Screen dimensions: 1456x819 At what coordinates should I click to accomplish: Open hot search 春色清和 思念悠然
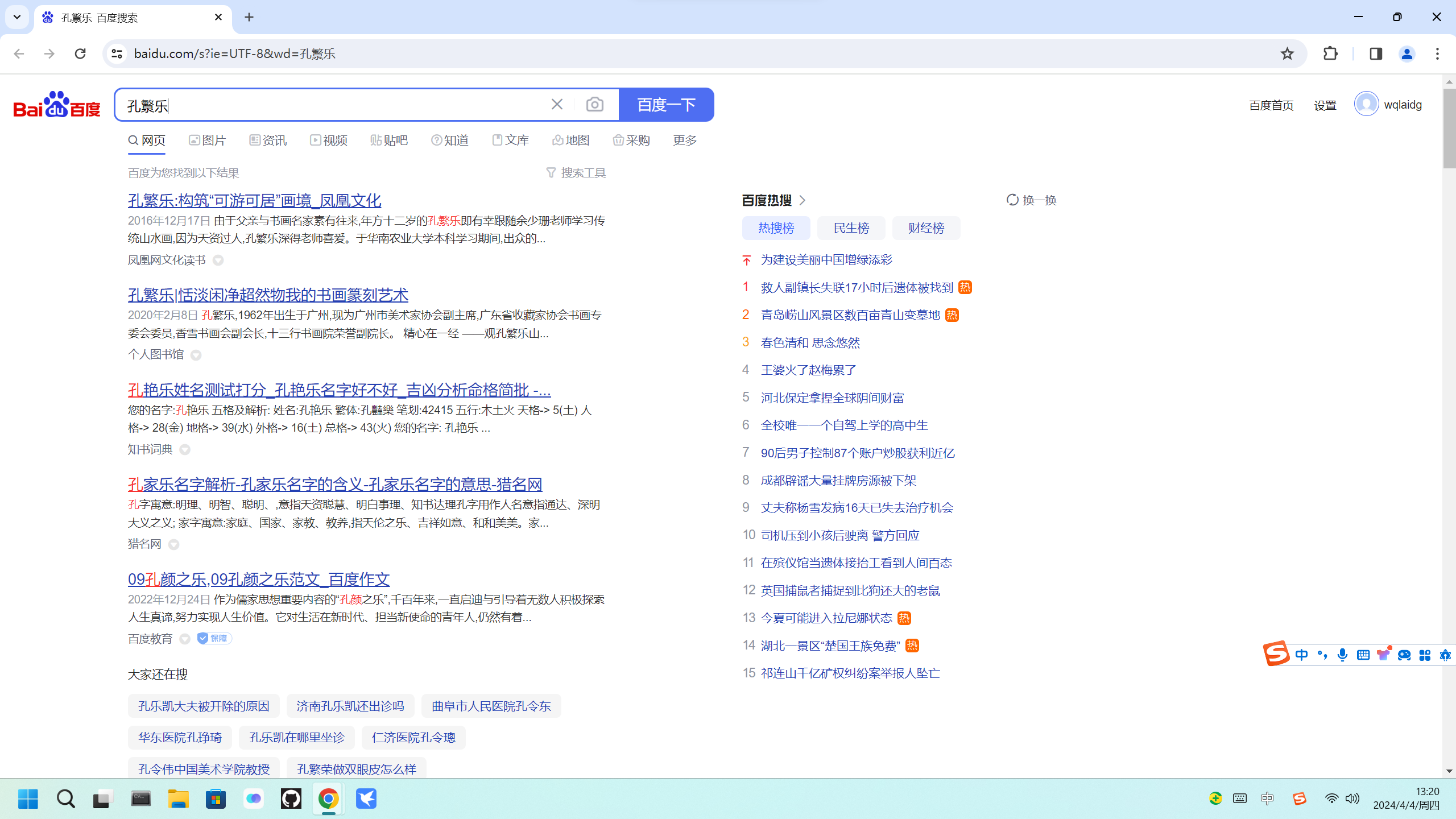pyautogui.click(x=810, y=343)
